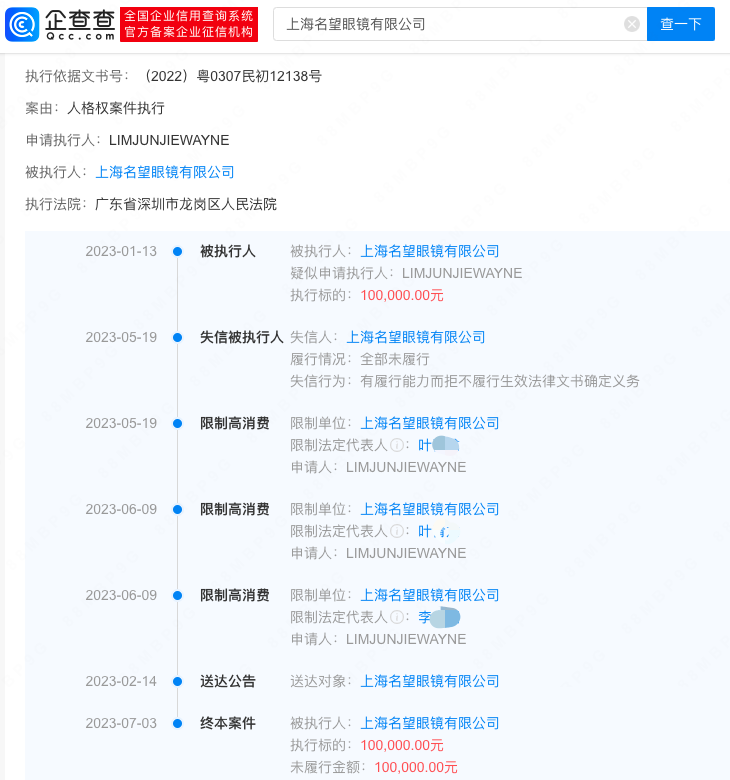Click the Qcc blue logo icon
Screen dimensions: 730x780
point(22,24)
